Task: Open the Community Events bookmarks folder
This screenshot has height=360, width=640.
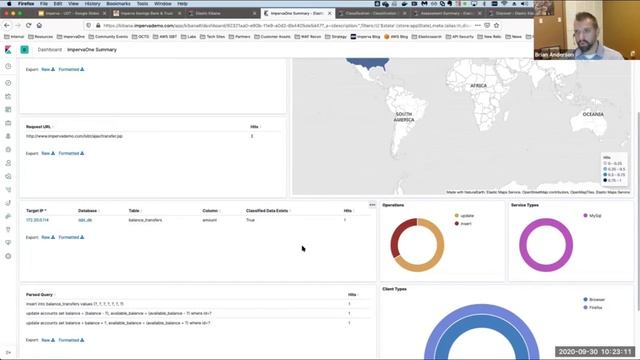Action: (108, 37)
